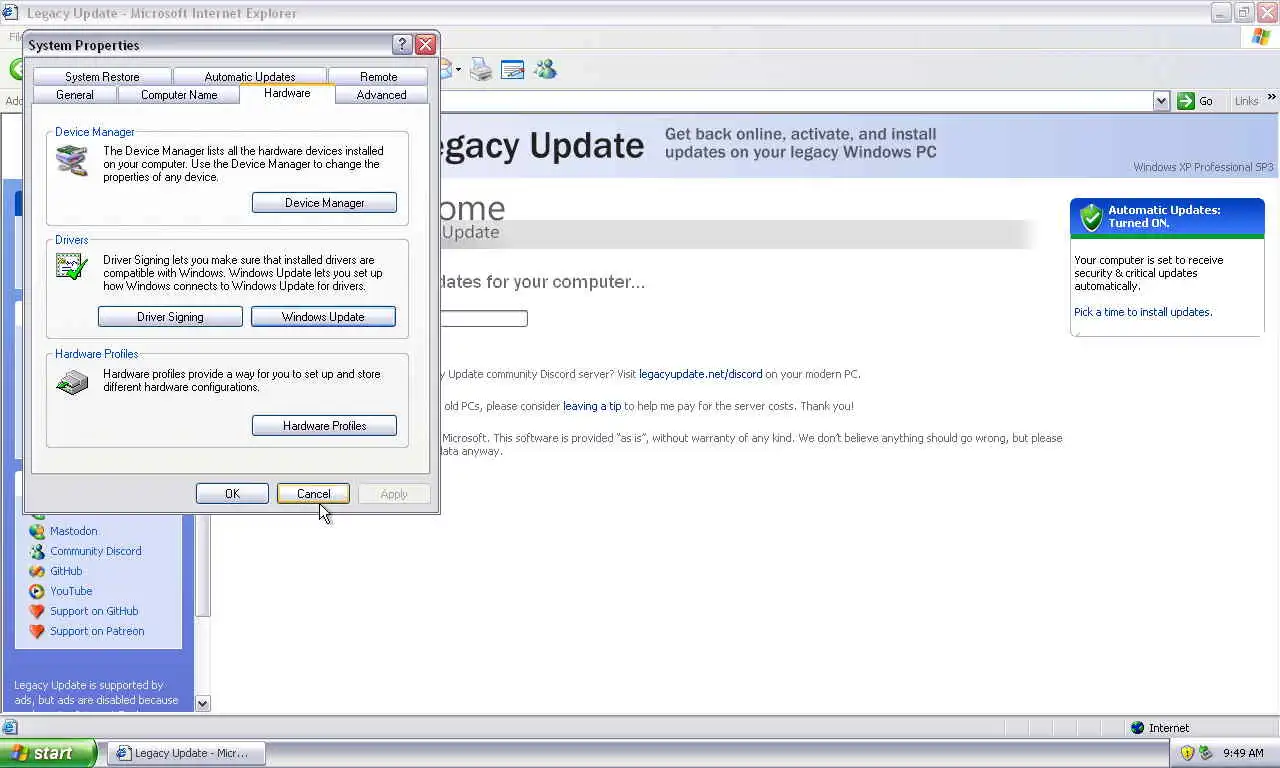The width and height of the screenshot is (1280, 768).
Task: Open the legacyupdate.net/discord link
Action: pos(700,374)
